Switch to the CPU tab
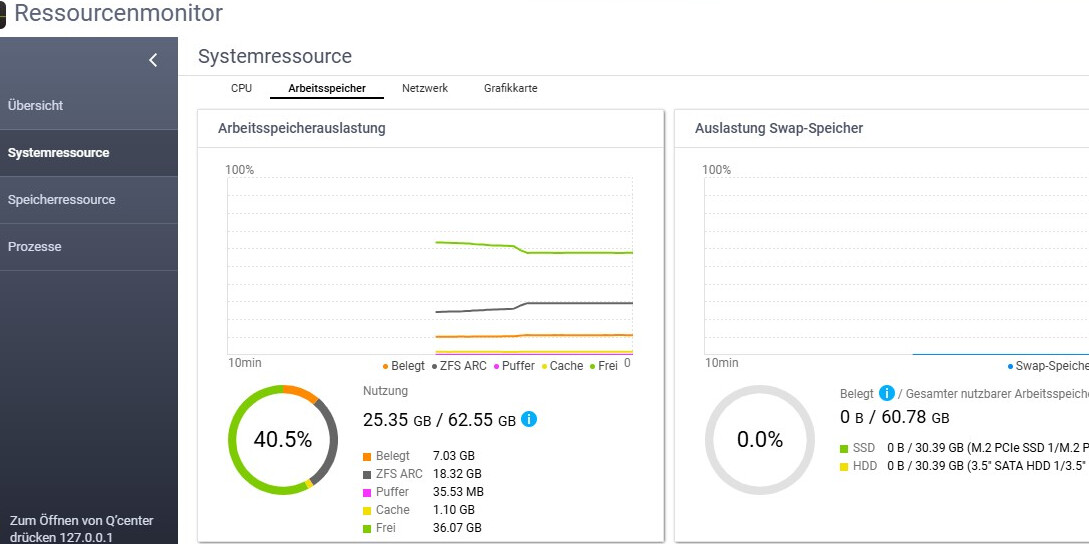This screenshot has width=1089, height=544. (x=241, y=88)
